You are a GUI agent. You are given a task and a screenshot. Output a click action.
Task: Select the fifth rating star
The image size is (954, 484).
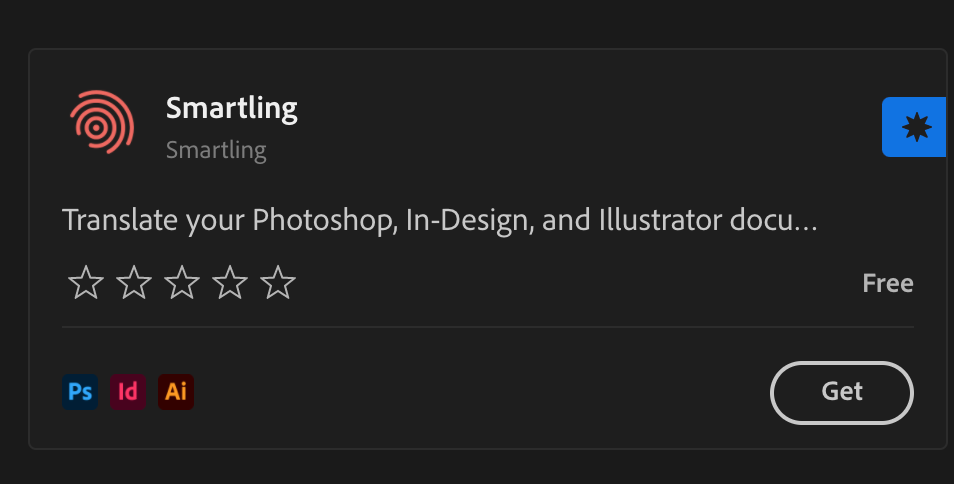click(278, 283)
